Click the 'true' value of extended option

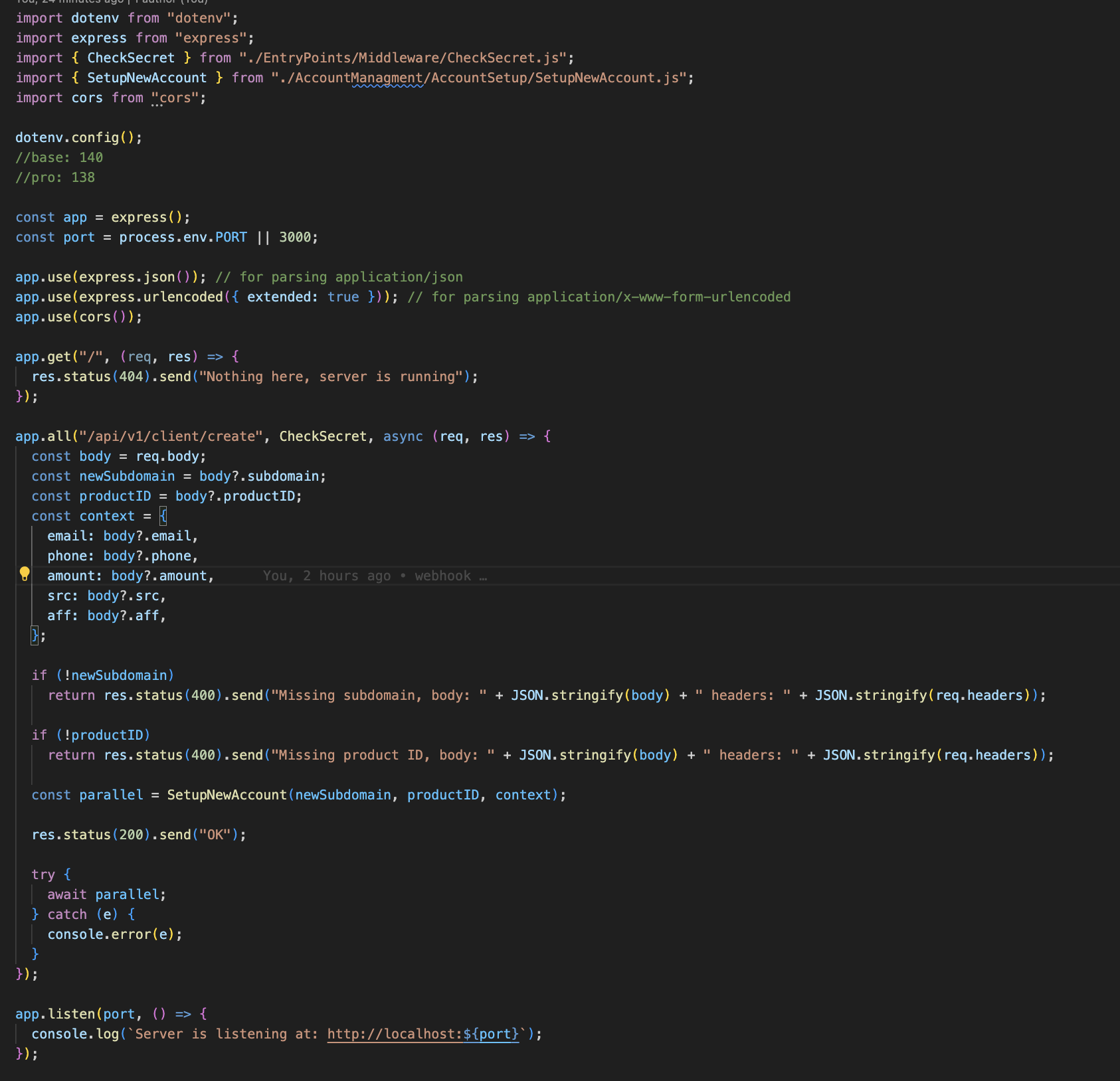343,297
